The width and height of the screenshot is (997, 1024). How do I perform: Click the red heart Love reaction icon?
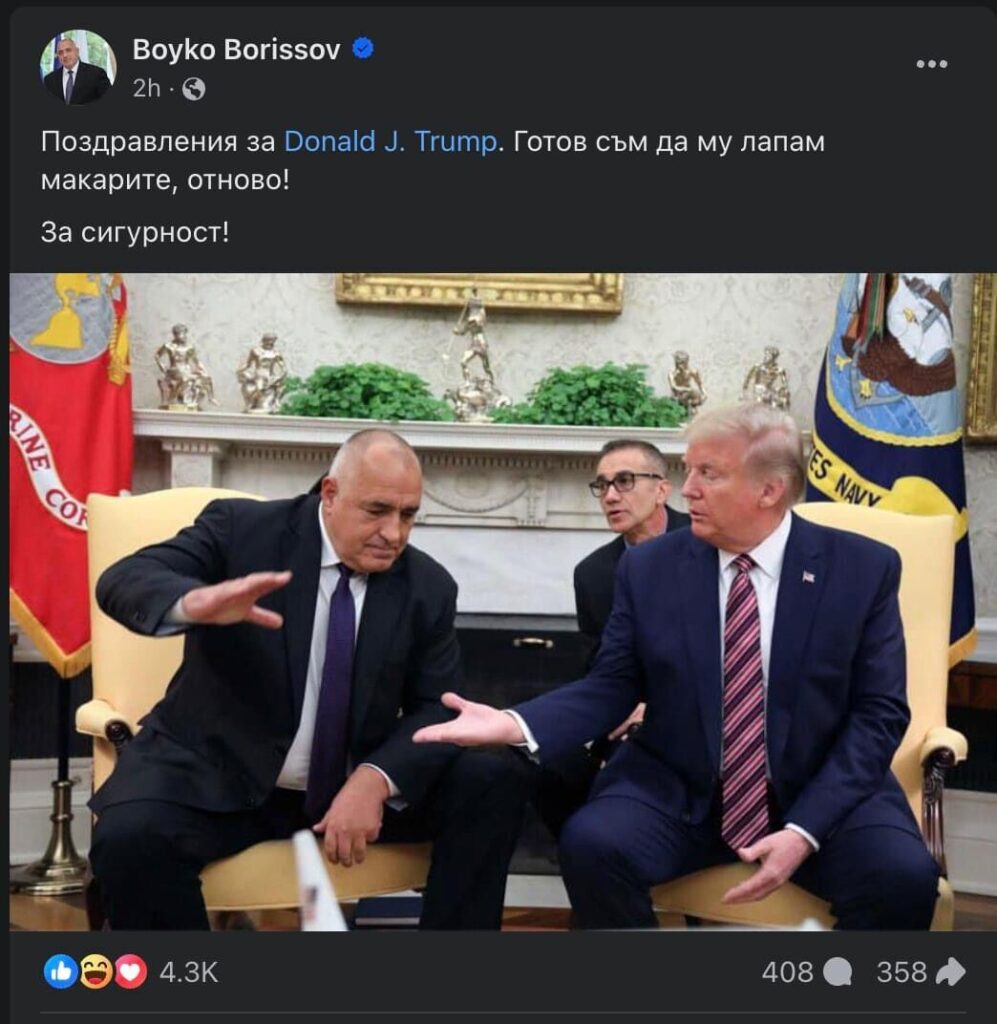(131, 972)
